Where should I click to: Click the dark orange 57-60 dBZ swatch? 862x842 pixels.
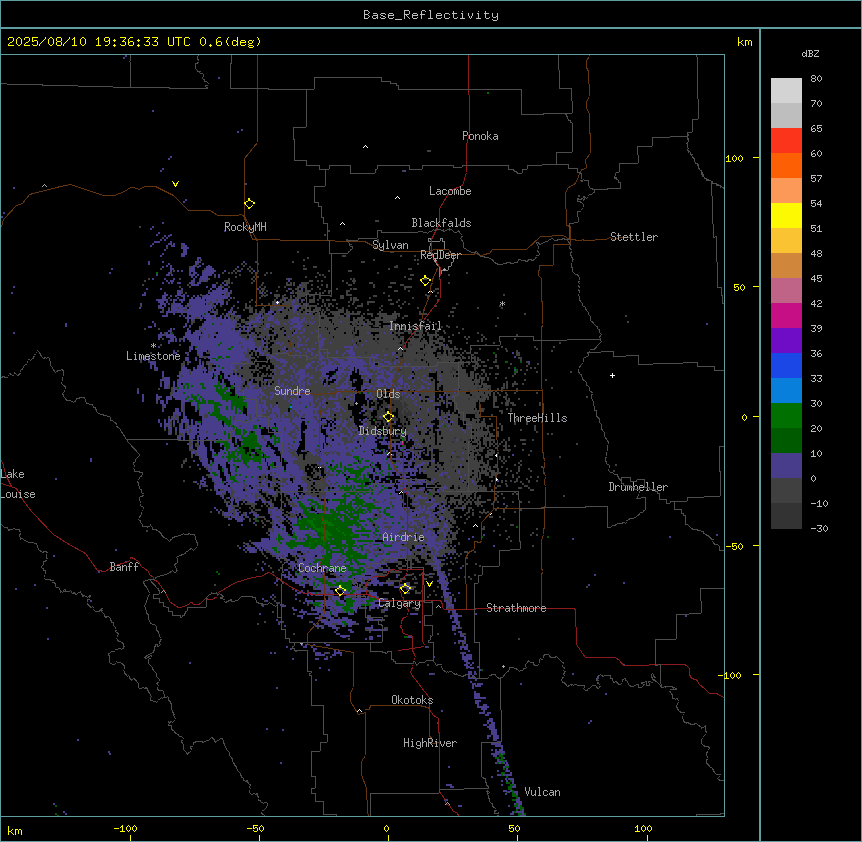click(786, 166)
